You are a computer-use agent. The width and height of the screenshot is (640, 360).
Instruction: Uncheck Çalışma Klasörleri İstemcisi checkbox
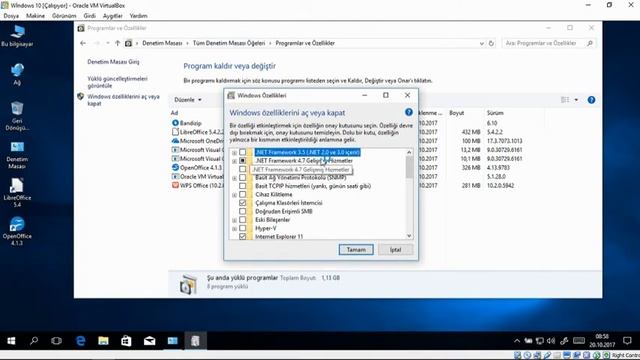pos(242,203)
